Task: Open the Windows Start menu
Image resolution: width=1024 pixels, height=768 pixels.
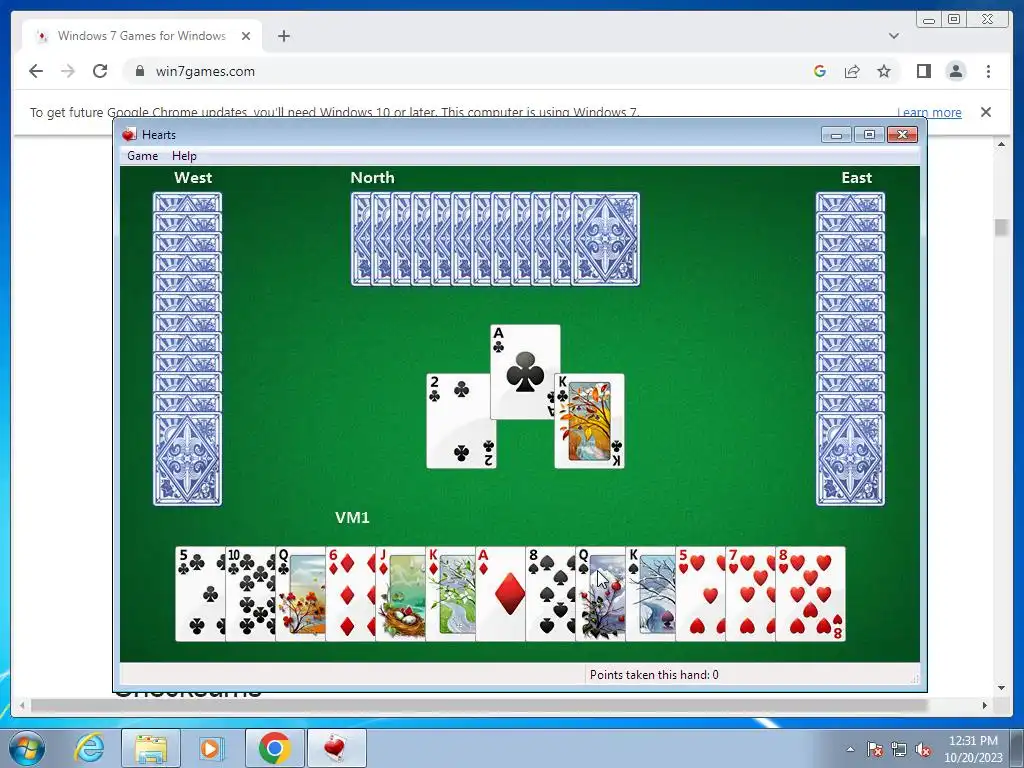Action: click(26, 749)
